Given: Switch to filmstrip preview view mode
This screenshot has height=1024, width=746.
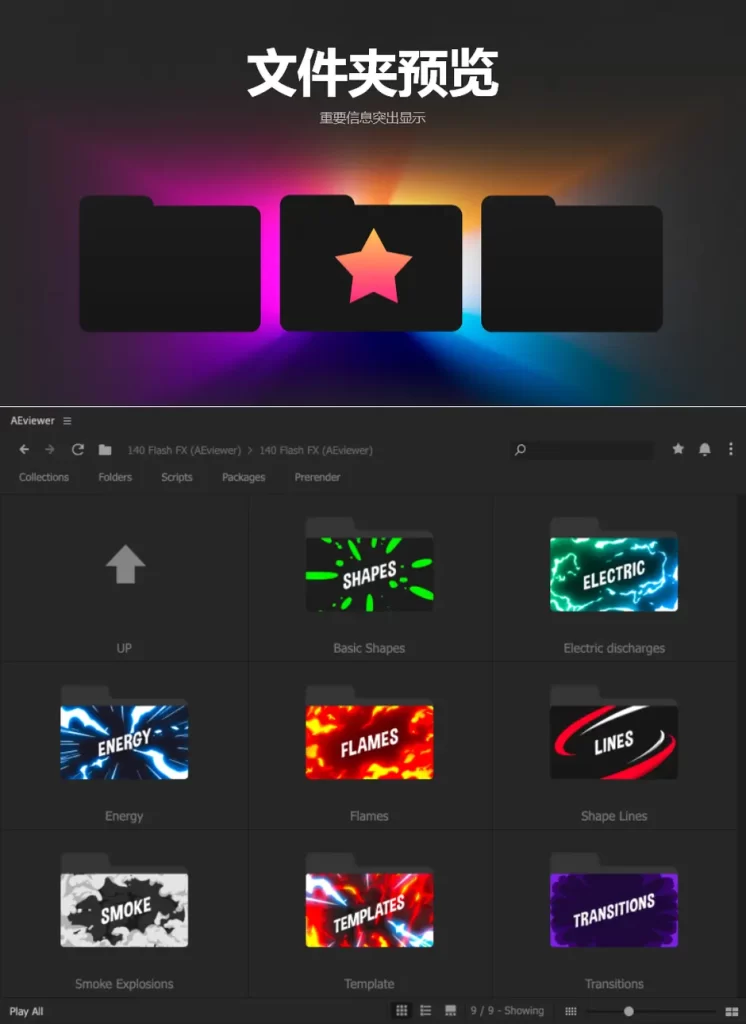Looking at the screenshot, I should (451, 1011).
